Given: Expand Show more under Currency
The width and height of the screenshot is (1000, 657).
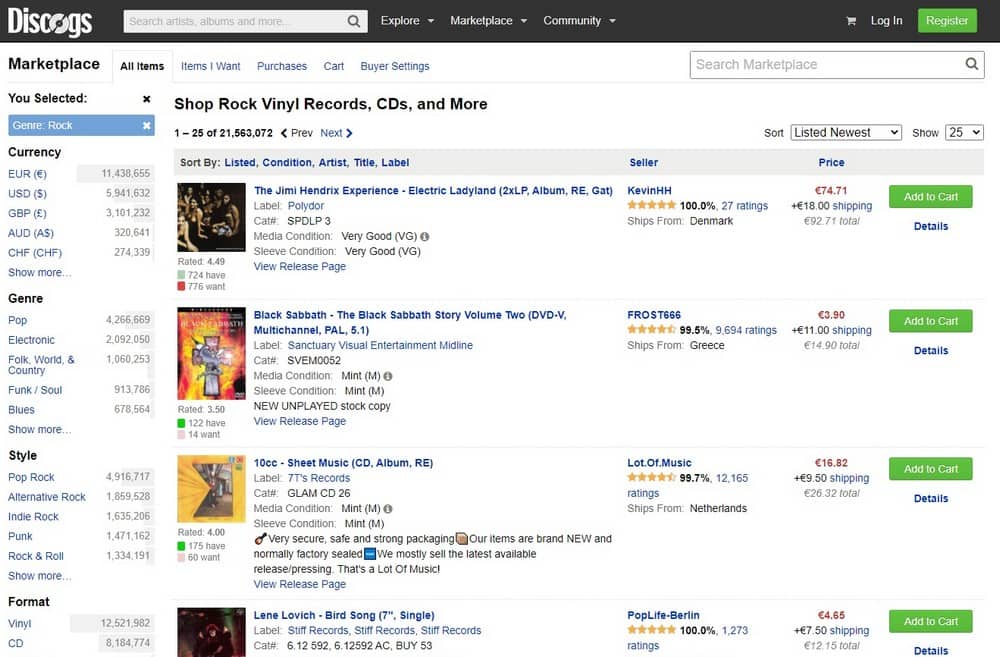Looking at the screenshot, I should pos(40,272).
